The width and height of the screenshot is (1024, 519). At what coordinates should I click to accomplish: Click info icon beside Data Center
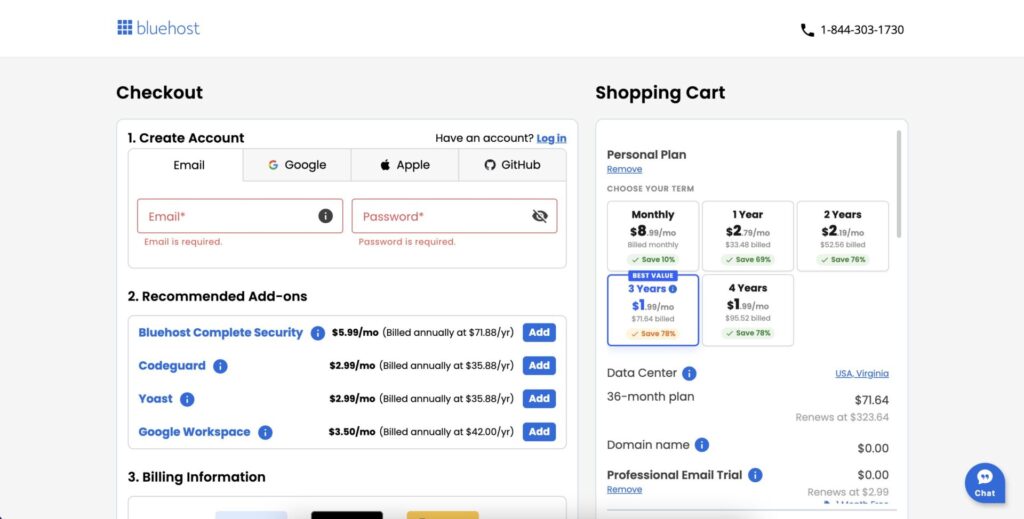tap(689, 373)
